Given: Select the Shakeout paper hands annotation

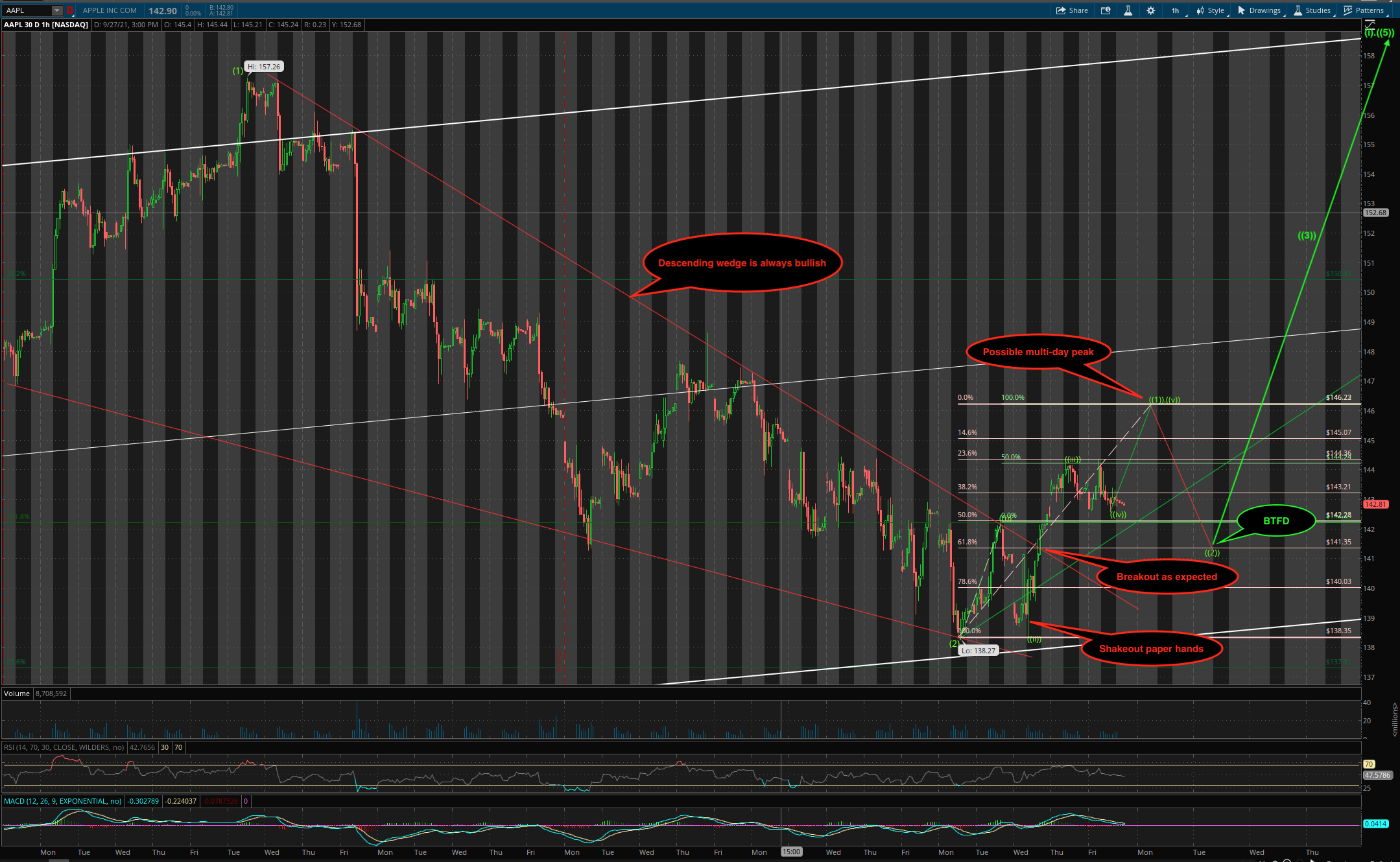Looking at the screenshot, I should [1151, 649].
